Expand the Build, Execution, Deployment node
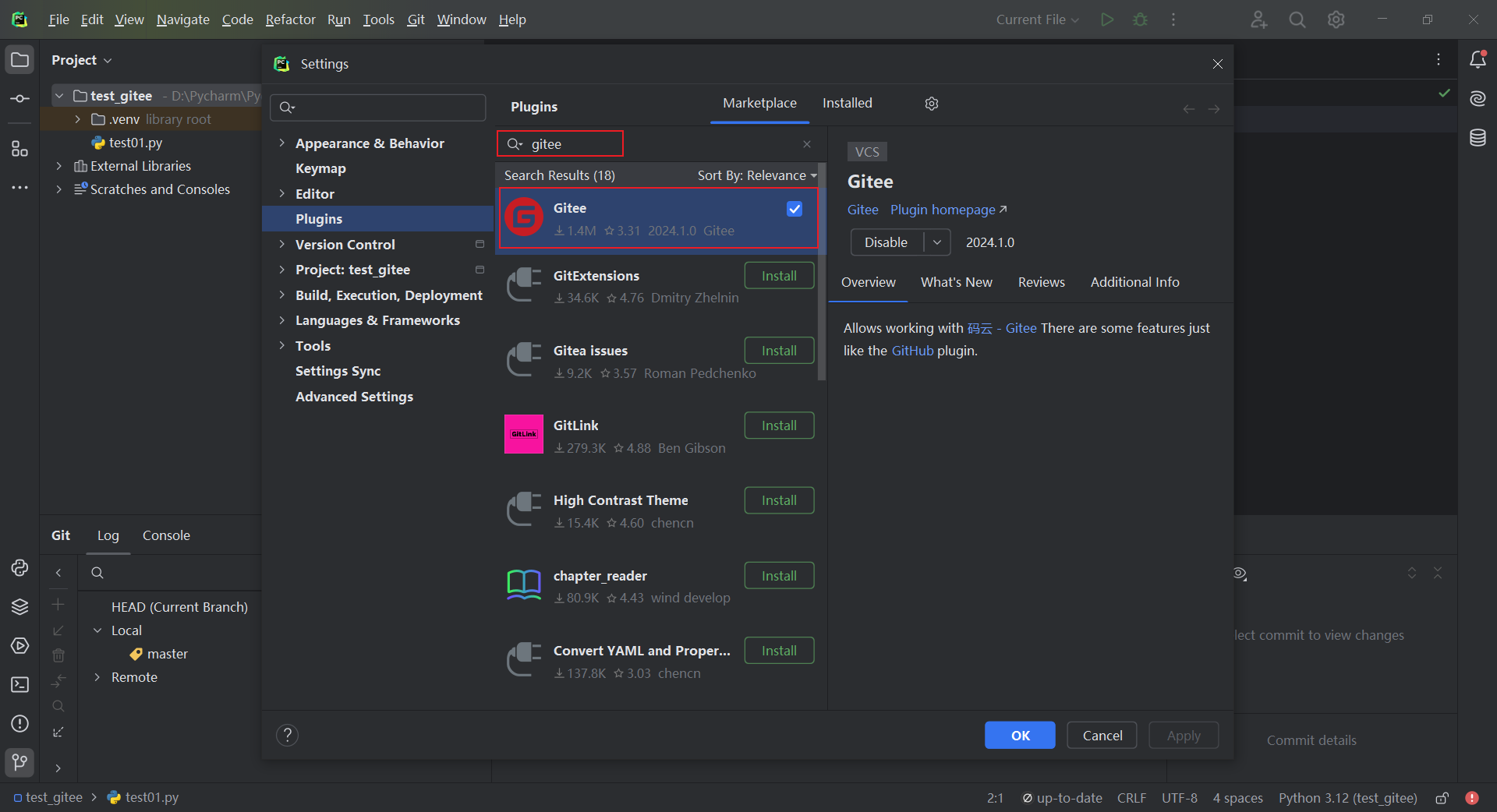 point(281,295)
